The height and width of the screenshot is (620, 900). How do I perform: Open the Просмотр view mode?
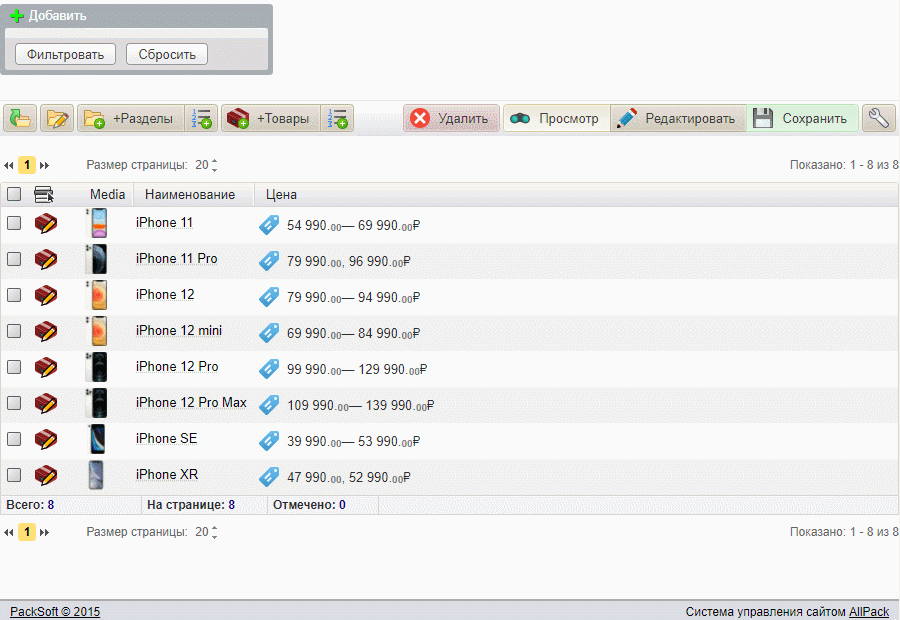point(557,118)
